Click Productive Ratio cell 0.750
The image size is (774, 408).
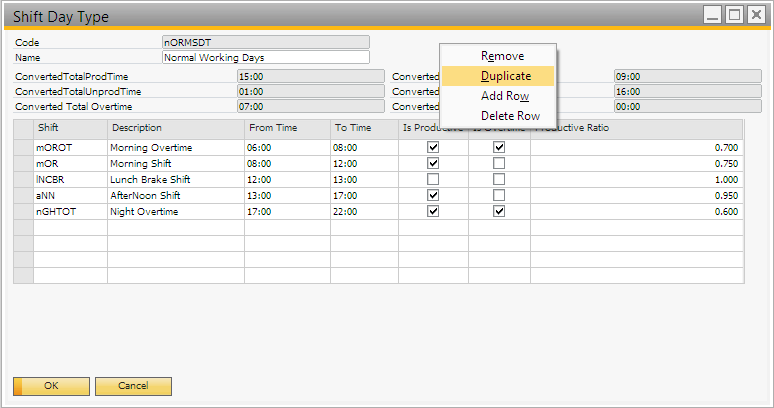636,163
